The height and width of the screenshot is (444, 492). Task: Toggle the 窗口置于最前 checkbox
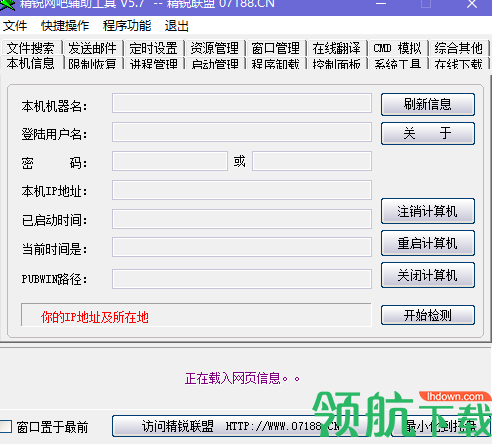tap(6, 427)
